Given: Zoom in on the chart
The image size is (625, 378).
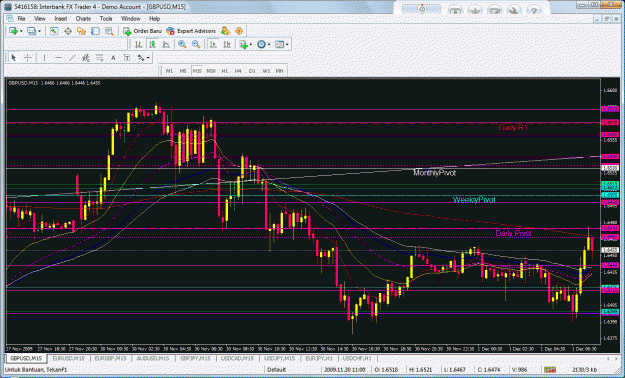Looking at the screenshot, I should (x=182, y=45).
